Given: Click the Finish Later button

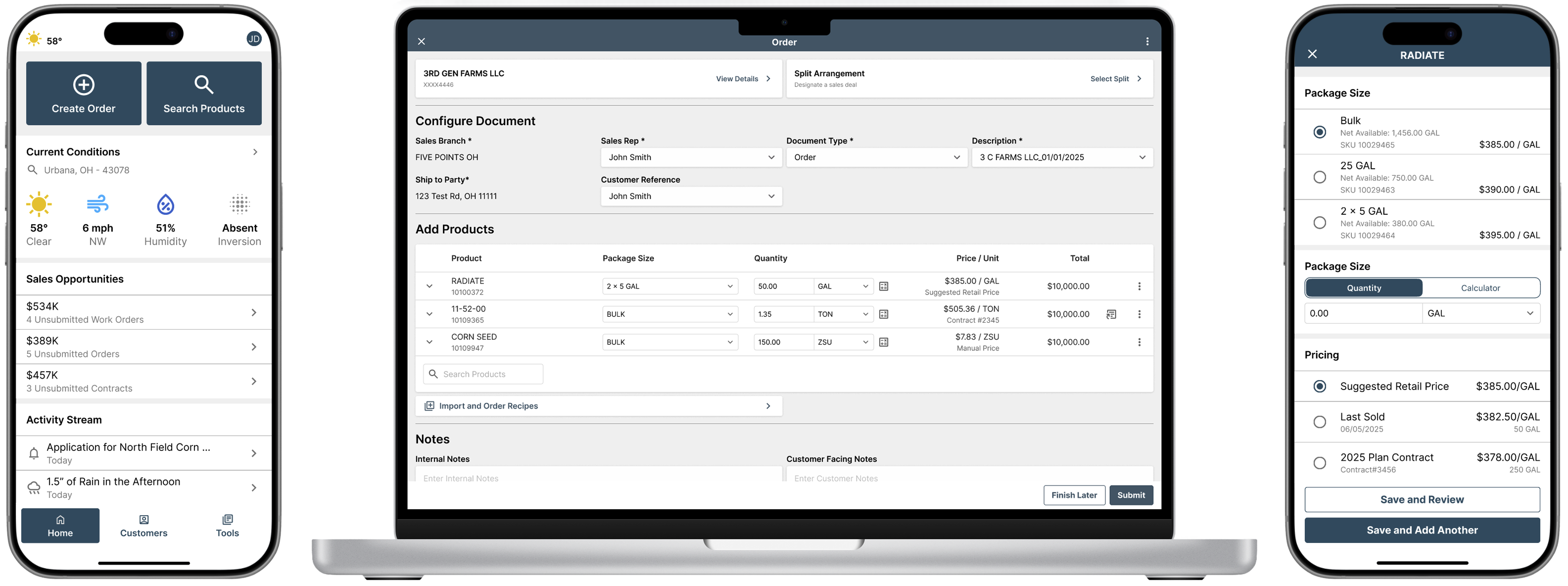Looking at the screenshot, I should [x=1074, y=495].
